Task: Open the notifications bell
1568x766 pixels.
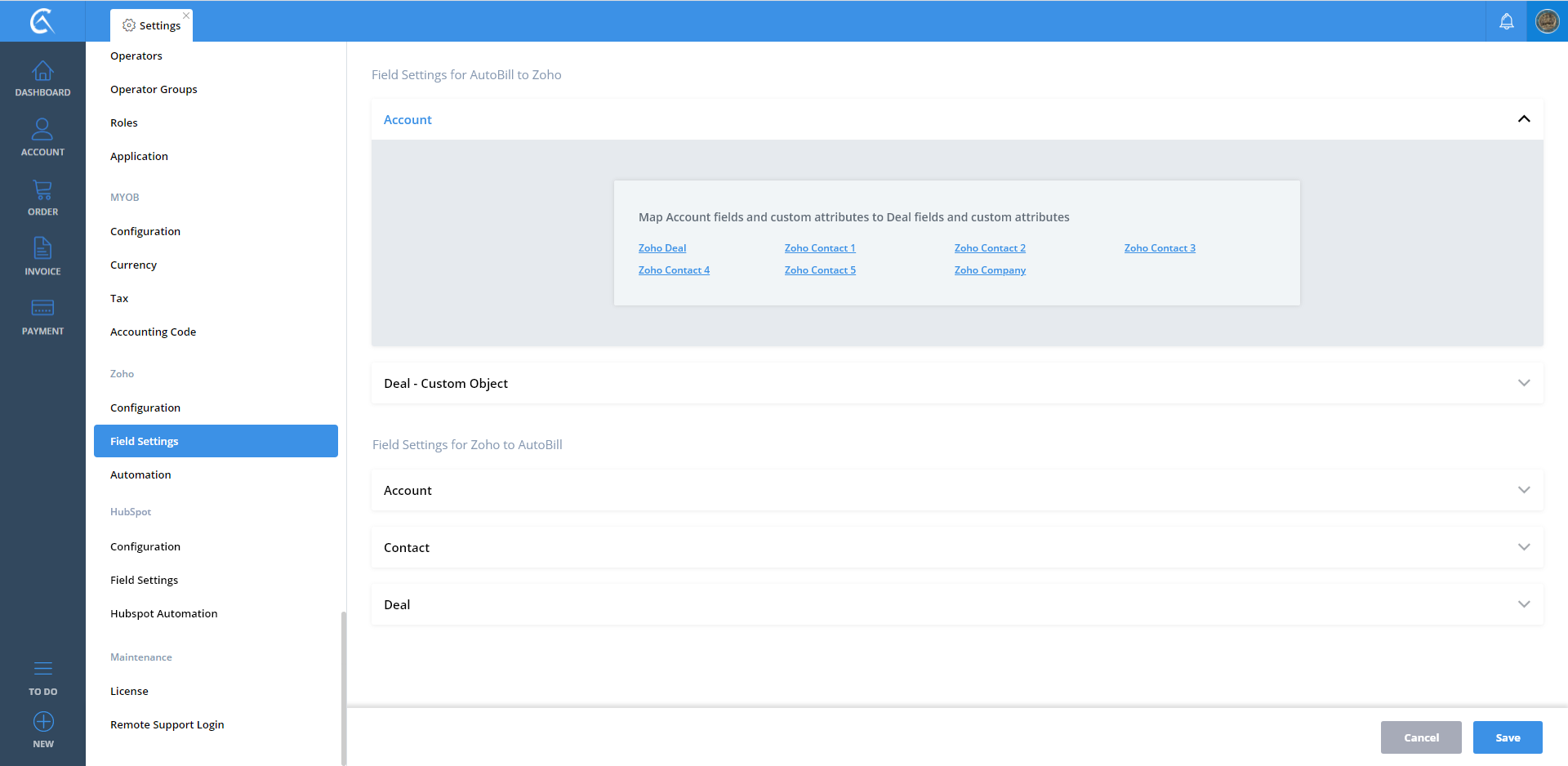Action: click(x=1506, y=21)
